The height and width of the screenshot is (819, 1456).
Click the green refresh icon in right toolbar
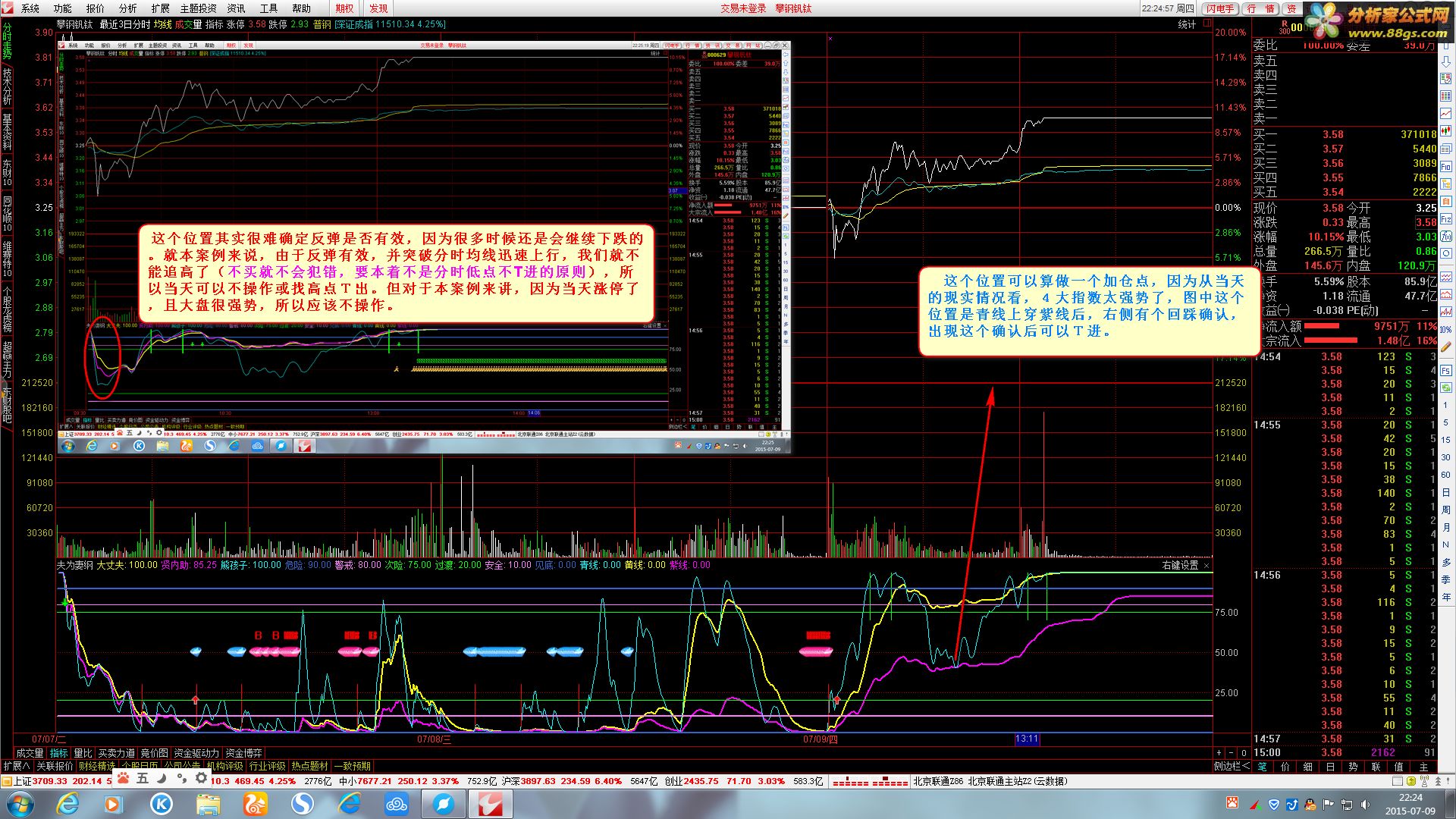1446,388
